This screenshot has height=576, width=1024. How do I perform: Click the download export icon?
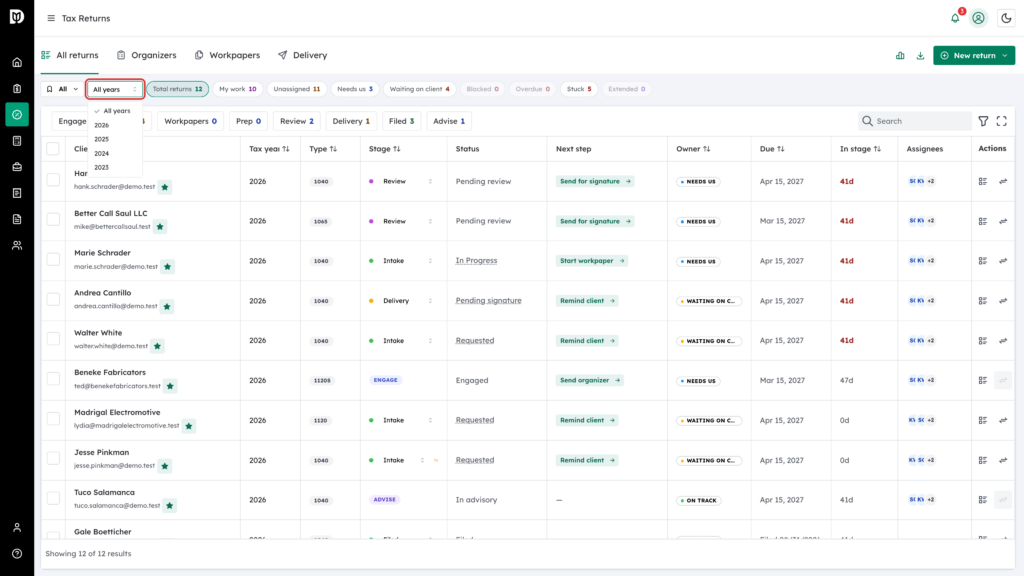[920, 56]
